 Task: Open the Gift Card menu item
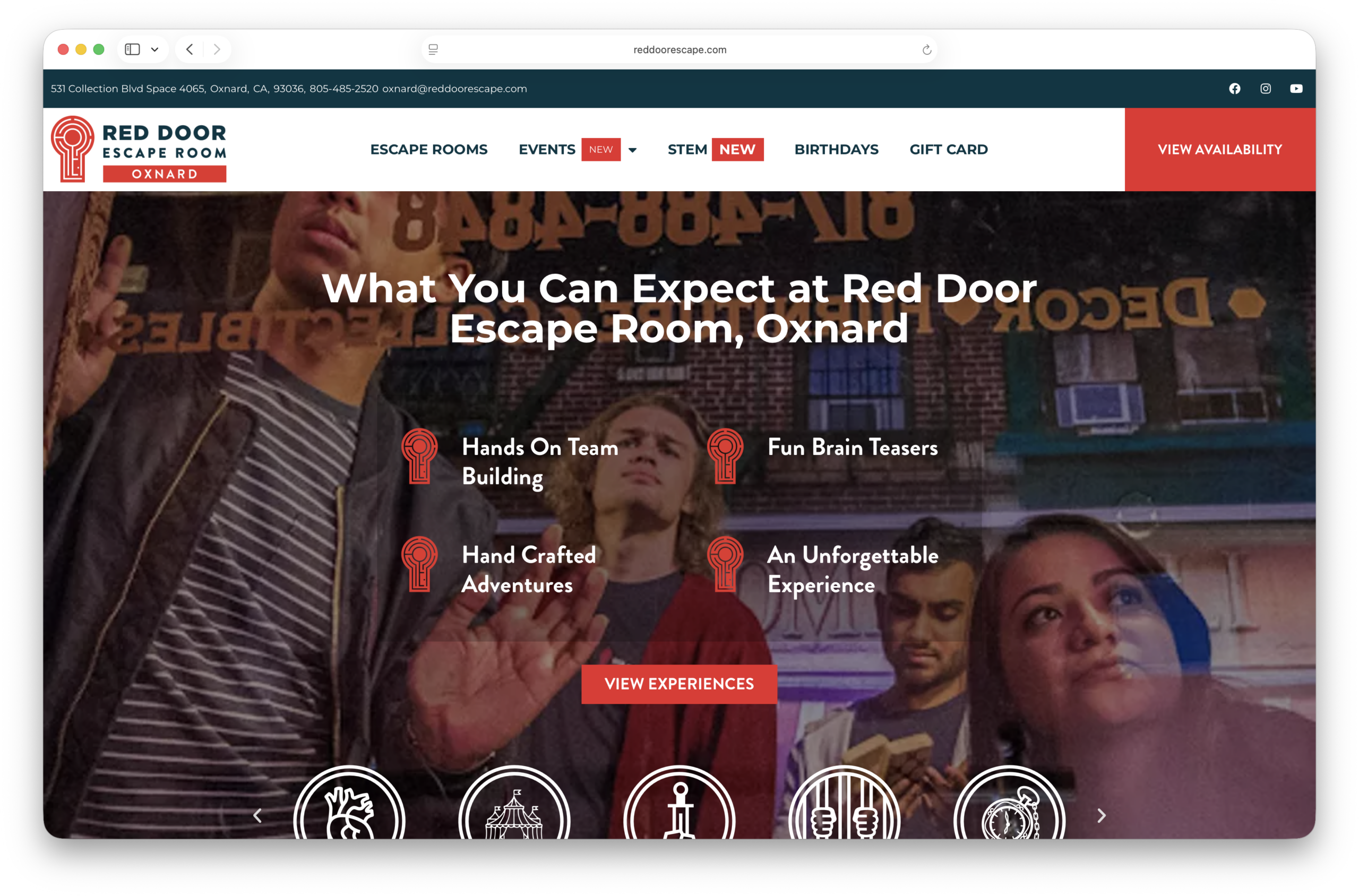pyautogui.click(x=948, y=150)
